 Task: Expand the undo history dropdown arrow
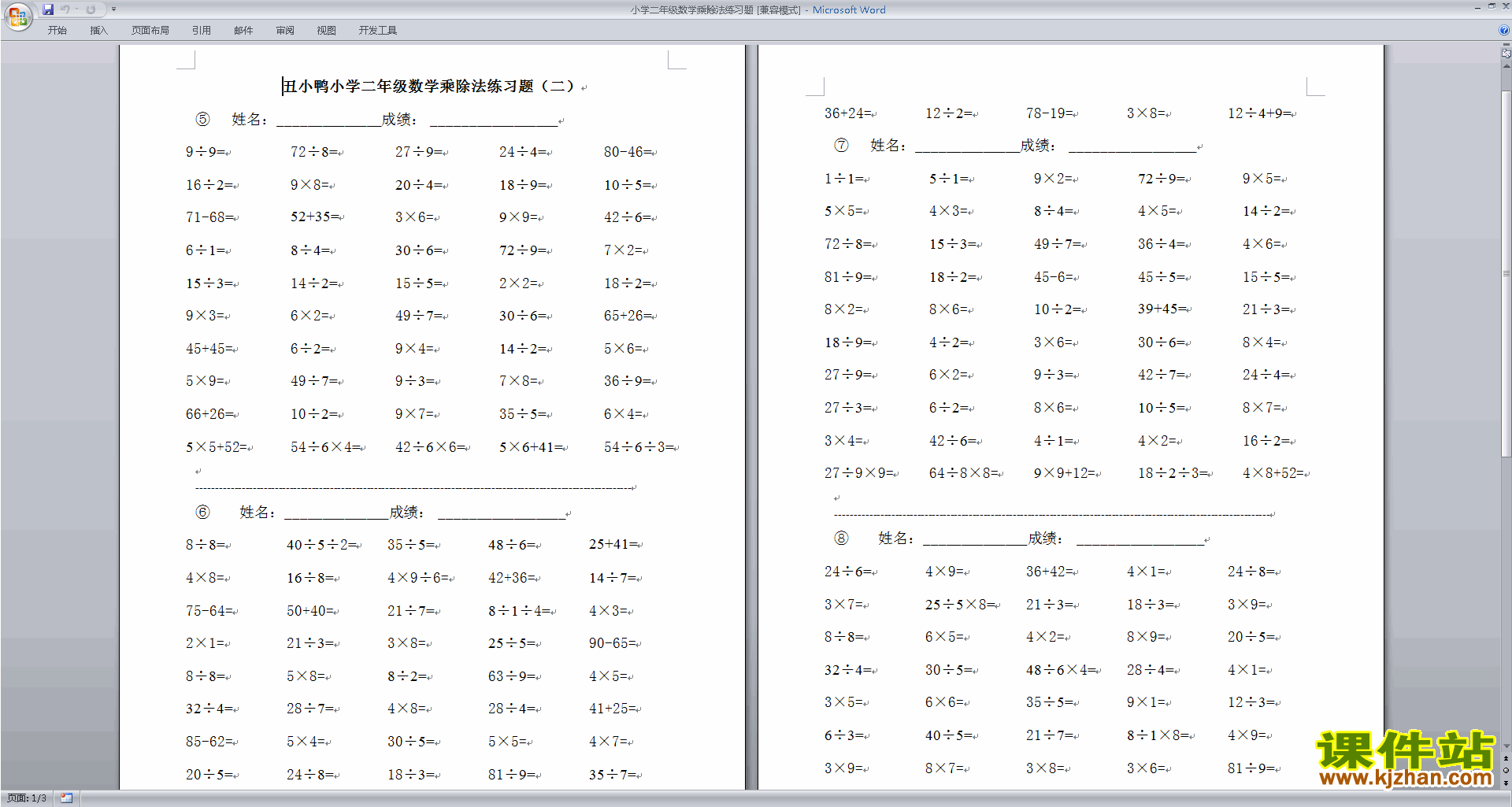point(77,9)
